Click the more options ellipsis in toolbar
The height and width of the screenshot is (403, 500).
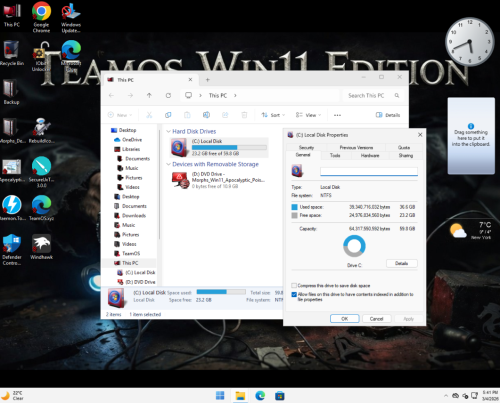point(337,115)
